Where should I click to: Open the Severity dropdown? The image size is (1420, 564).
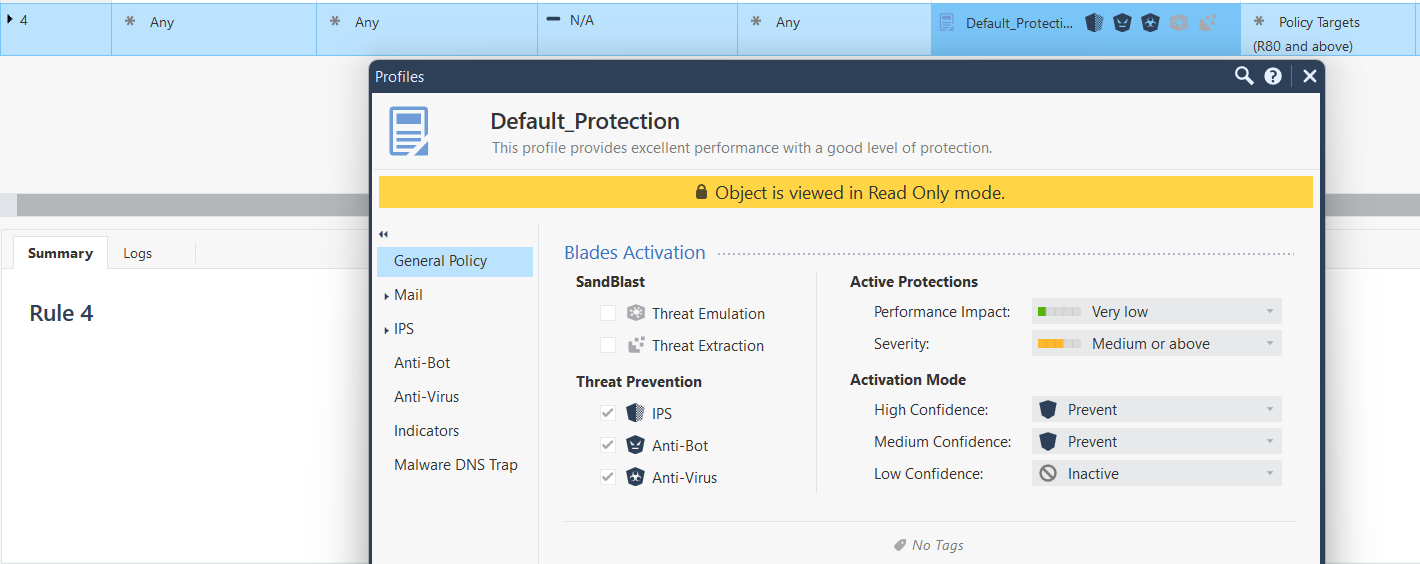pyautogui.click(x=1157, y=344)
